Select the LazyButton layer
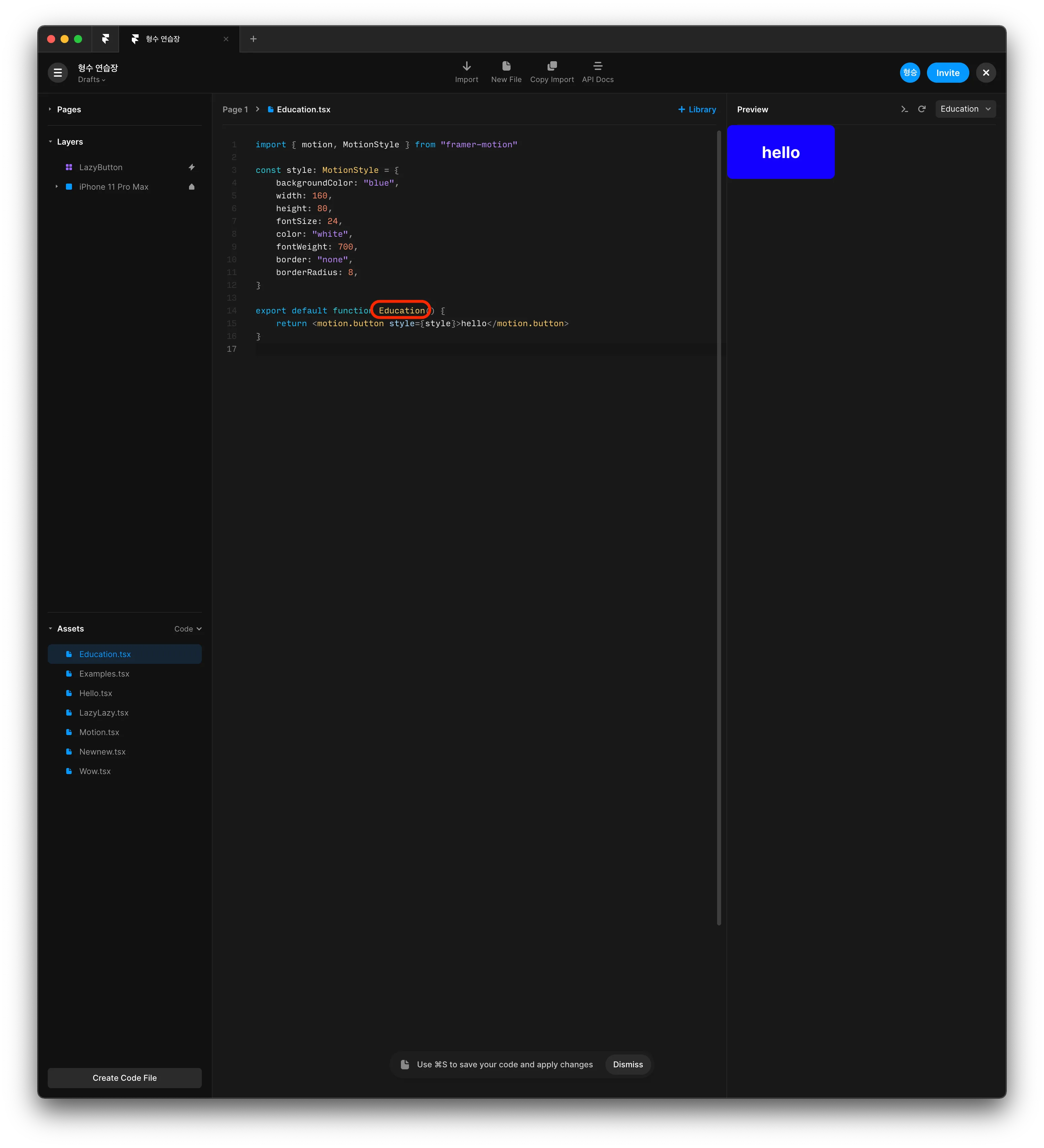The height and width of the screenshot is (1148, 1044). tap(125, 167)
